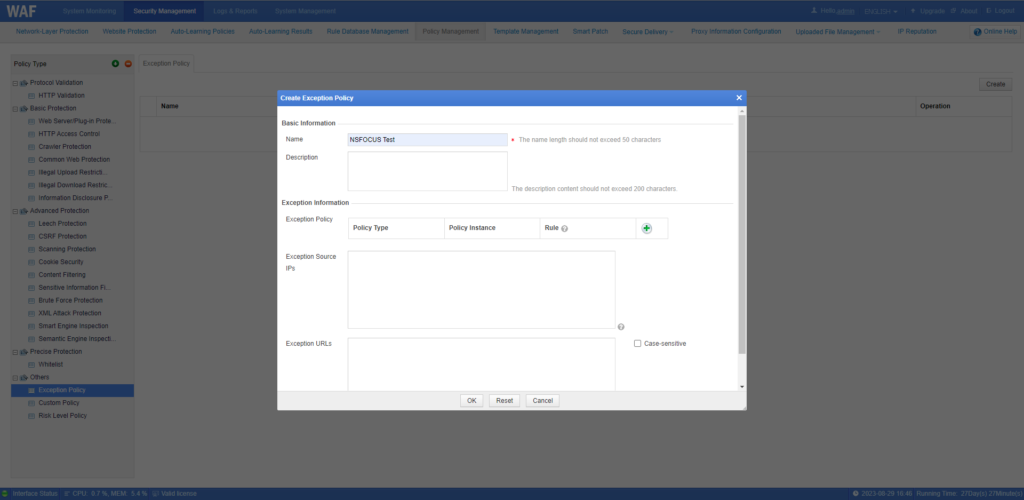Open the Security Management top menu
1024x500 pixels.
[165, 11]
